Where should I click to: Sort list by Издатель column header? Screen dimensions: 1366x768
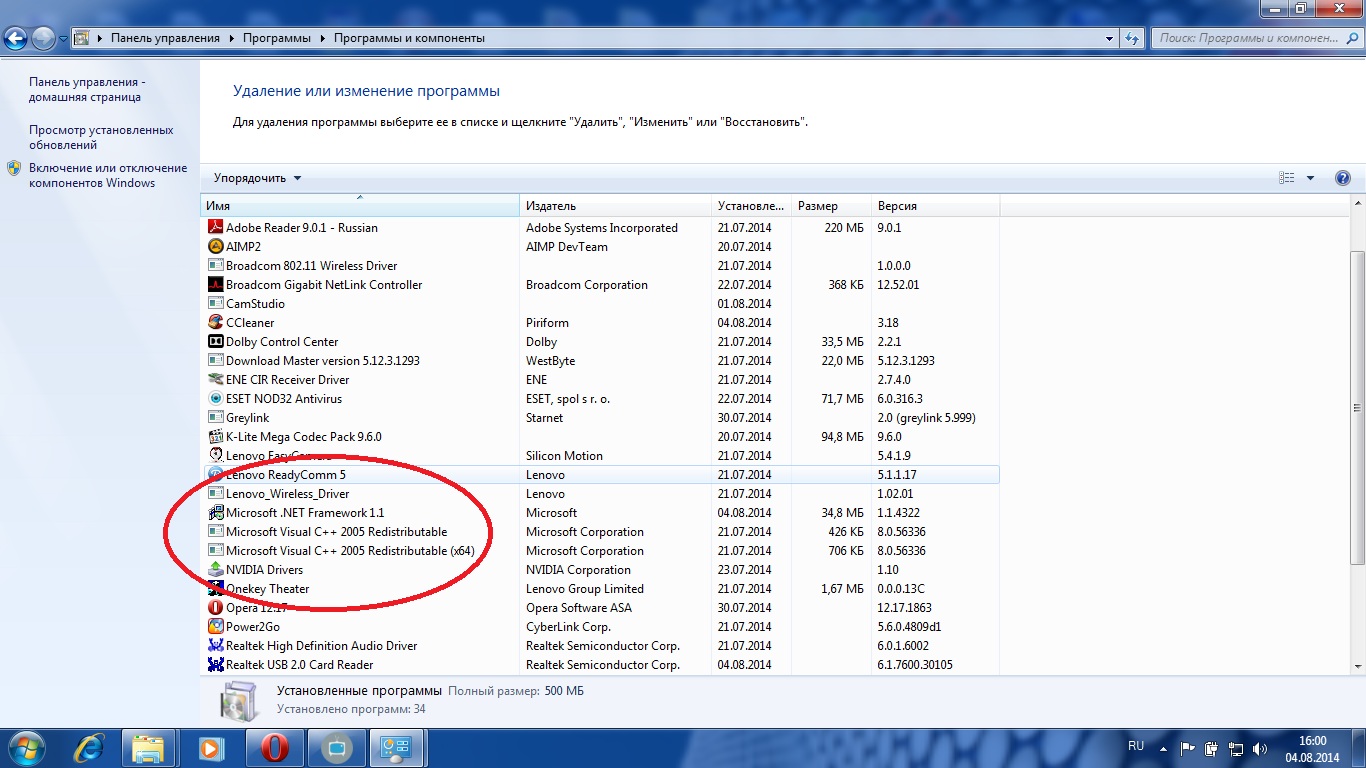click(551, 206)
